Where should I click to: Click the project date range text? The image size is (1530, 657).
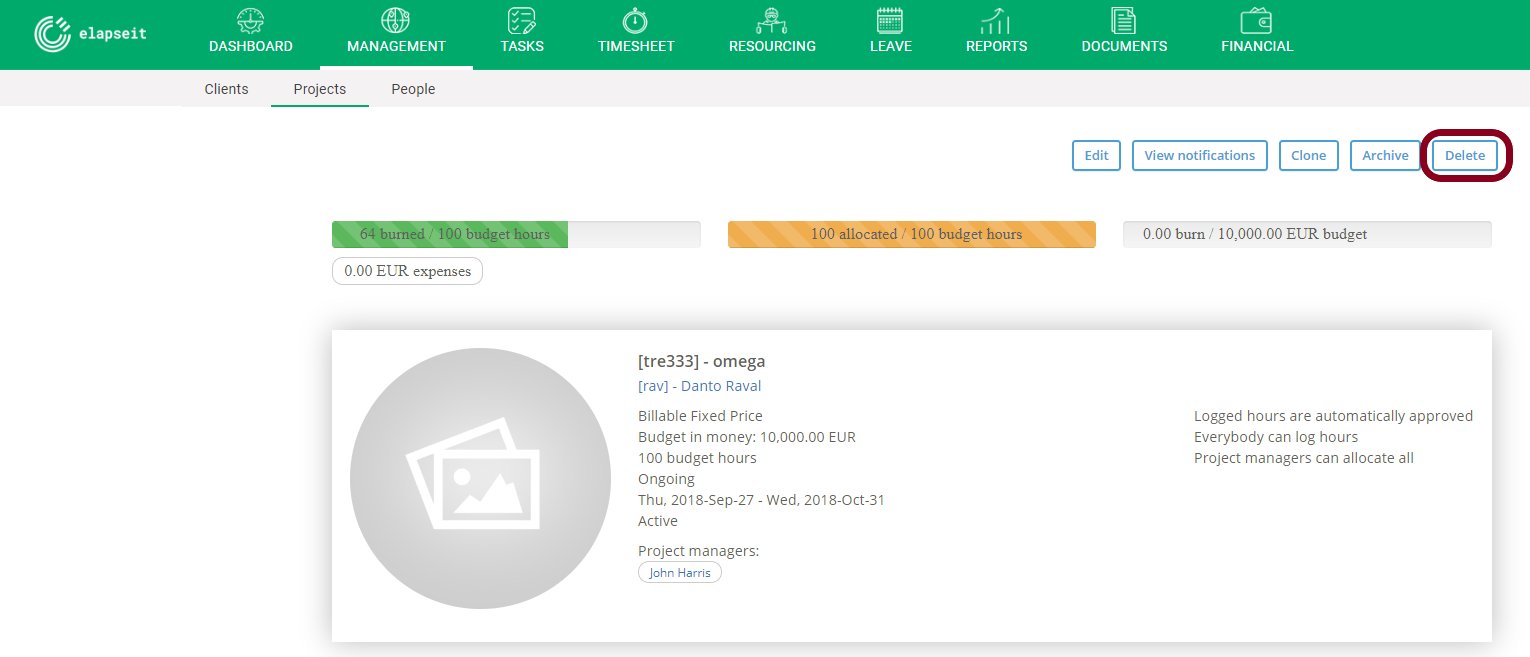(761, 500)
